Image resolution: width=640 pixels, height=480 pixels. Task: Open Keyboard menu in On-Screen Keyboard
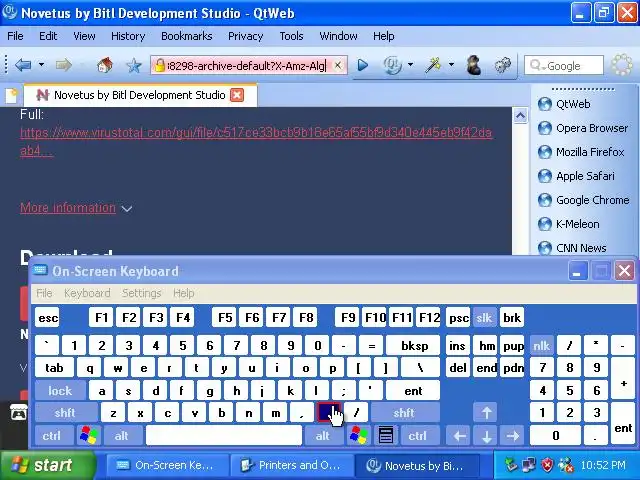[87, 293]
